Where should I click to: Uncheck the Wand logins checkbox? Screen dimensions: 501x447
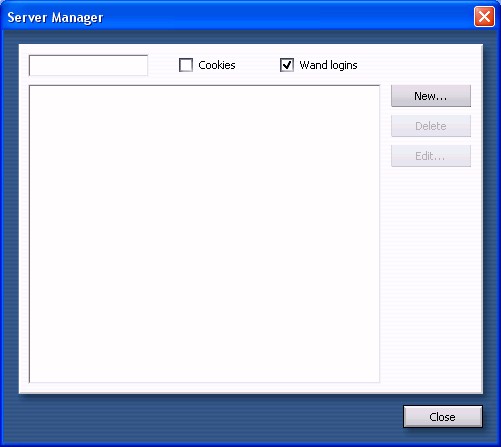click(287, 65)
